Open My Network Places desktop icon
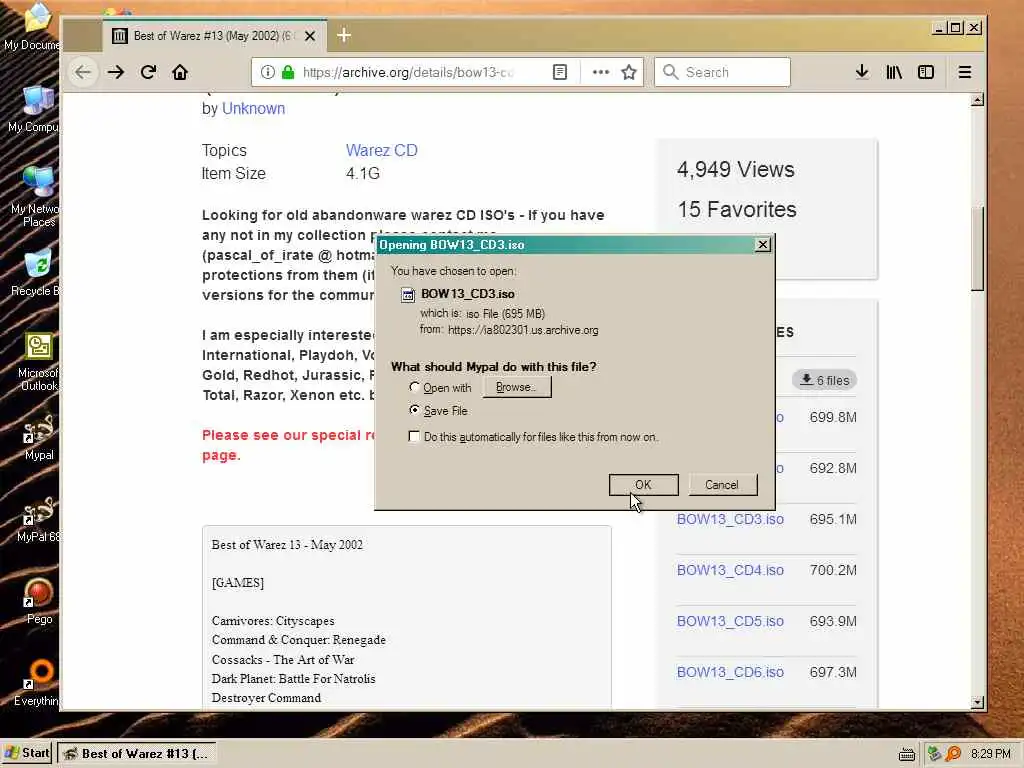 [x=36, y=196]
